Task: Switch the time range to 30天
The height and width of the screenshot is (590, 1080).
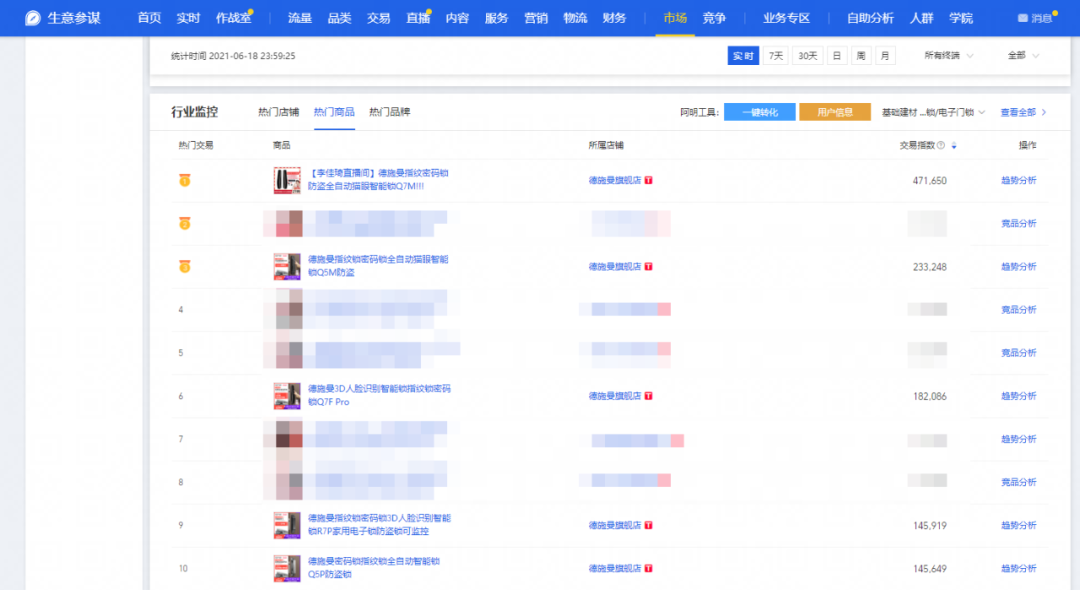Action: click(807, 56)
